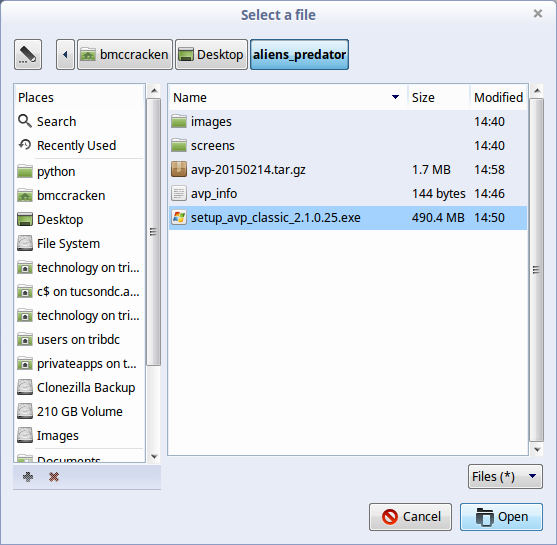Toggle the aliens_predator path button

coord(299,54)
